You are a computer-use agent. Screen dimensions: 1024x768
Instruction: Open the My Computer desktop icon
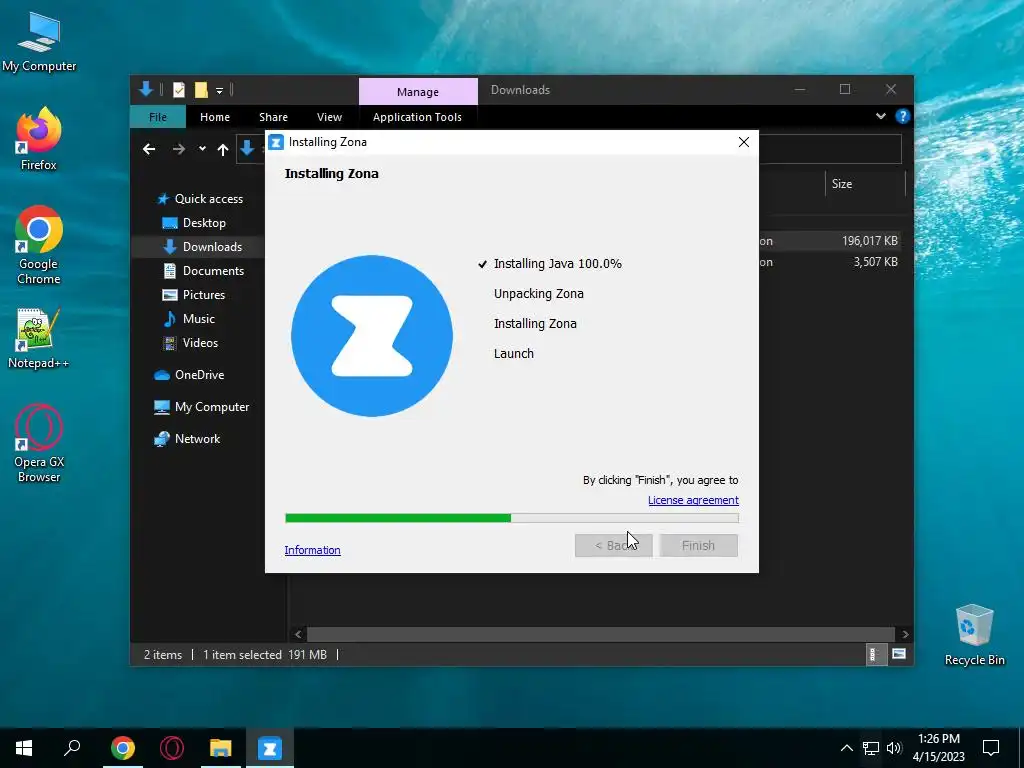tap(39, 43)
